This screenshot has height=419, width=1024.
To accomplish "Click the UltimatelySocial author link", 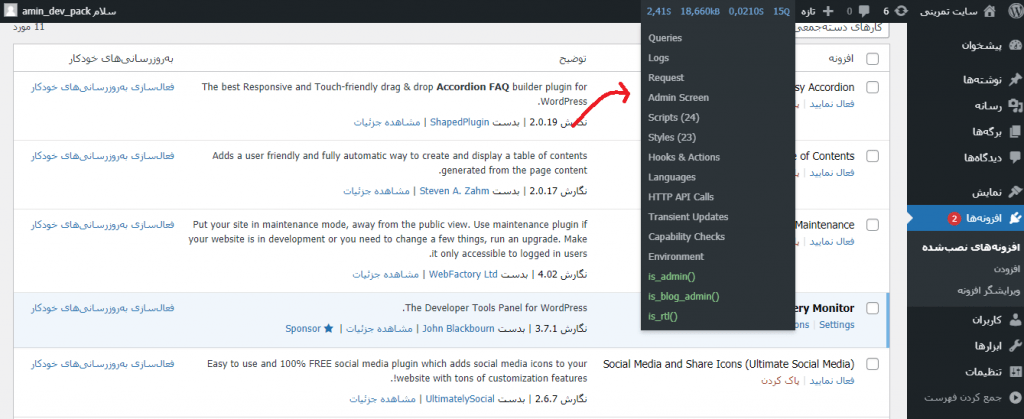I will pos(460,398).
